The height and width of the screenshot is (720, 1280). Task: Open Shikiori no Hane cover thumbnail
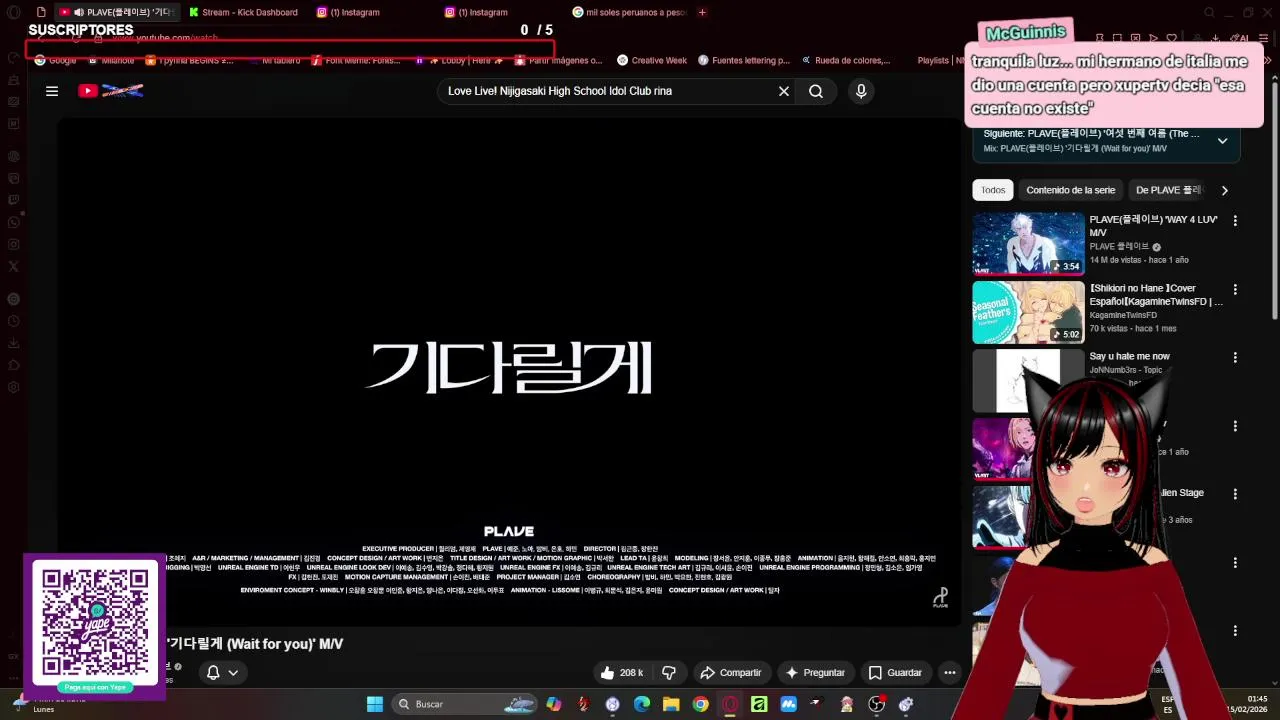(x=1028, y=312)
